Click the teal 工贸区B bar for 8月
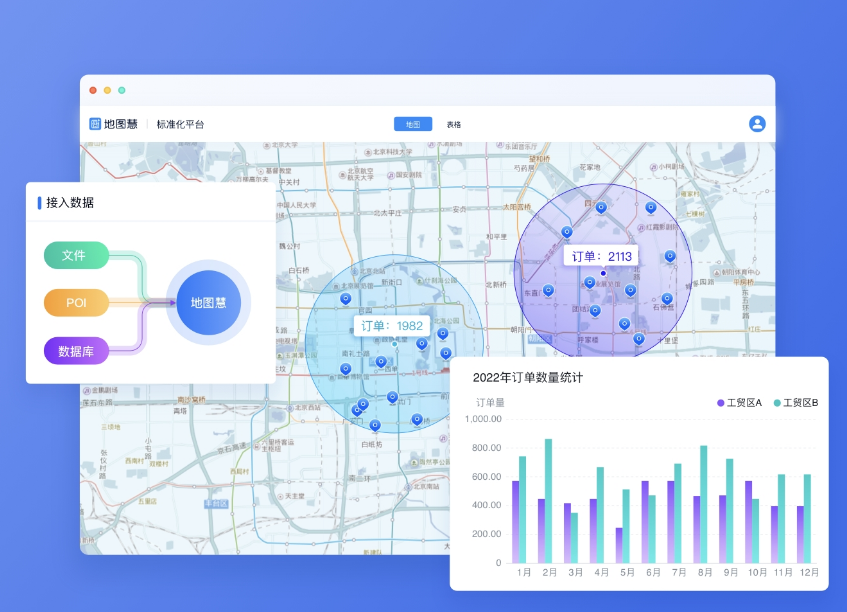847x612 pixels. coord(703,504)
